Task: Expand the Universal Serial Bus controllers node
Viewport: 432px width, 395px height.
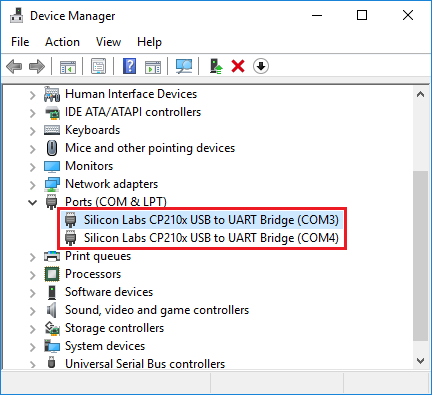Action: click(x=33, y=364)
